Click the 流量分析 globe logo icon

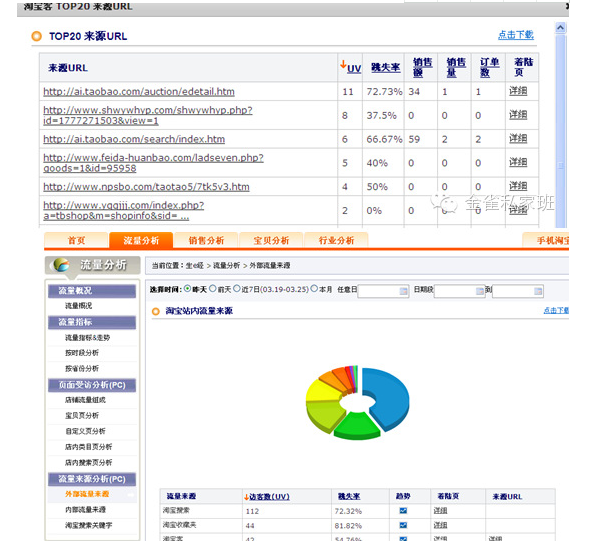tap(62, 265)
